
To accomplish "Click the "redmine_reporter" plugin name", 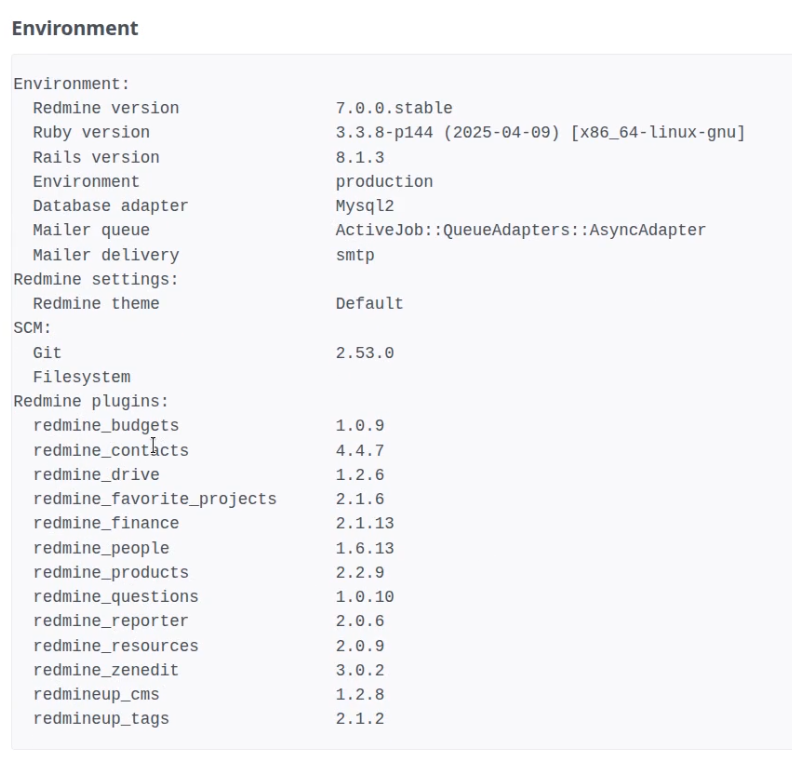I will coord(111,621).
